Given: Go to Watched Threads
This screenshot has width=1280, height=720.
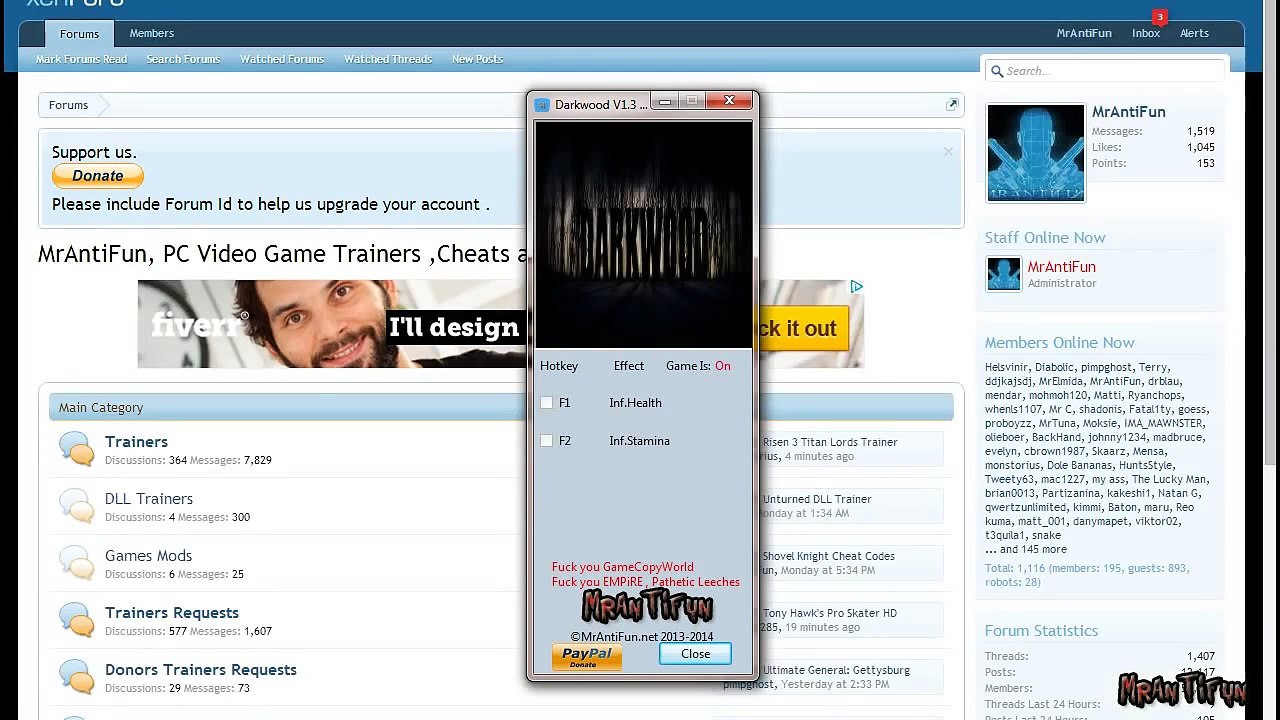Looking at the screenshot, I should [388, 59].
